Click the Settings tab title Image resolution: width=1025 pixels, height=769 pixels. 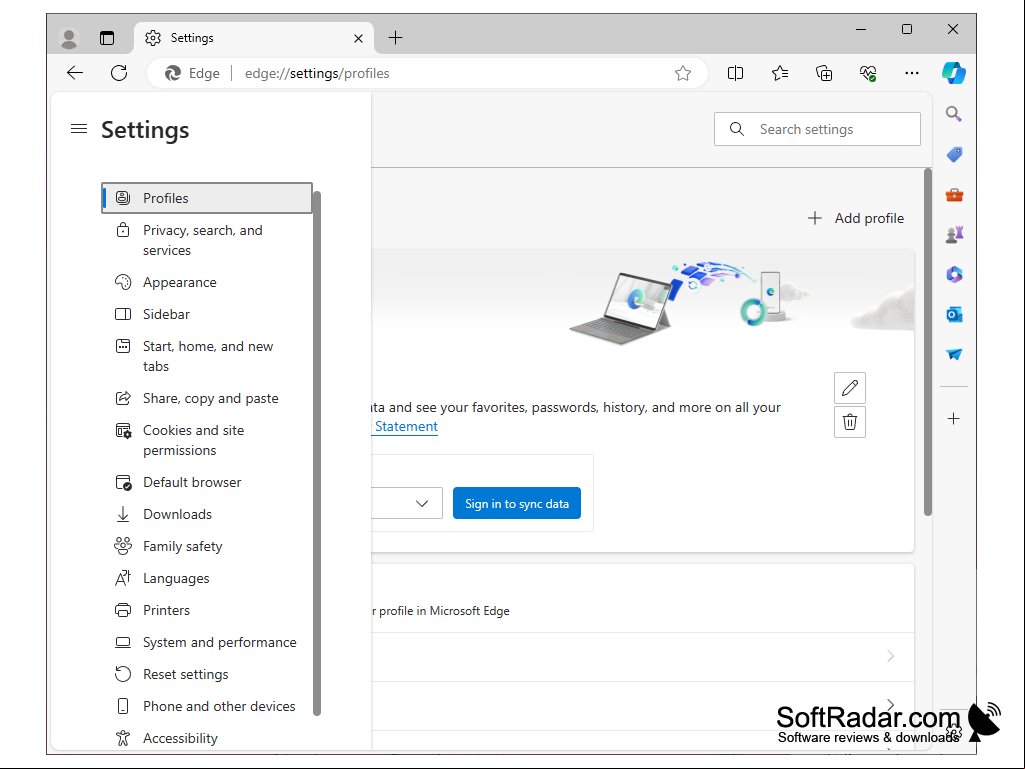coord(192,38)
